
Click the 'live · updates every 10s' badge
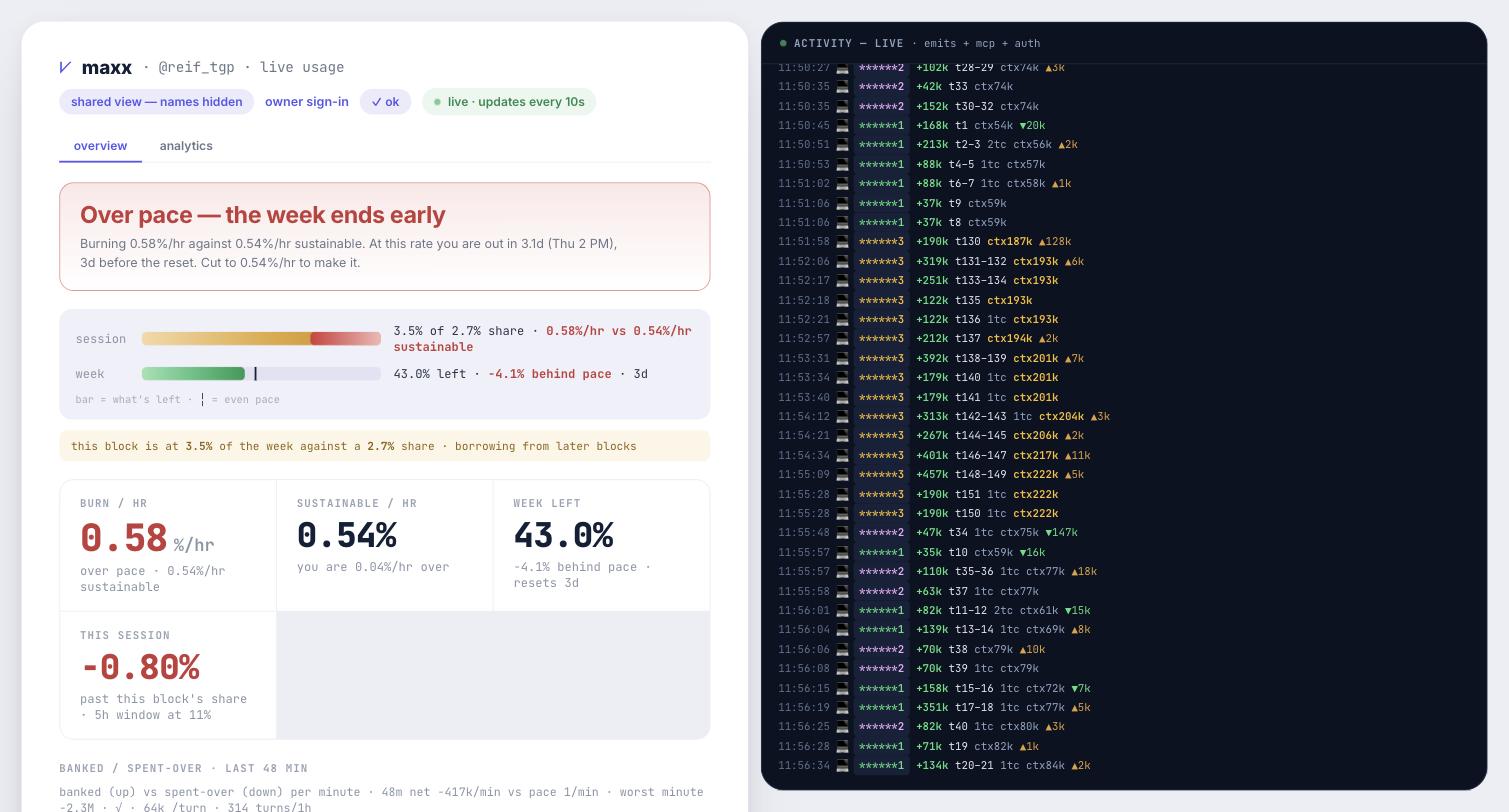click(509, 102)
